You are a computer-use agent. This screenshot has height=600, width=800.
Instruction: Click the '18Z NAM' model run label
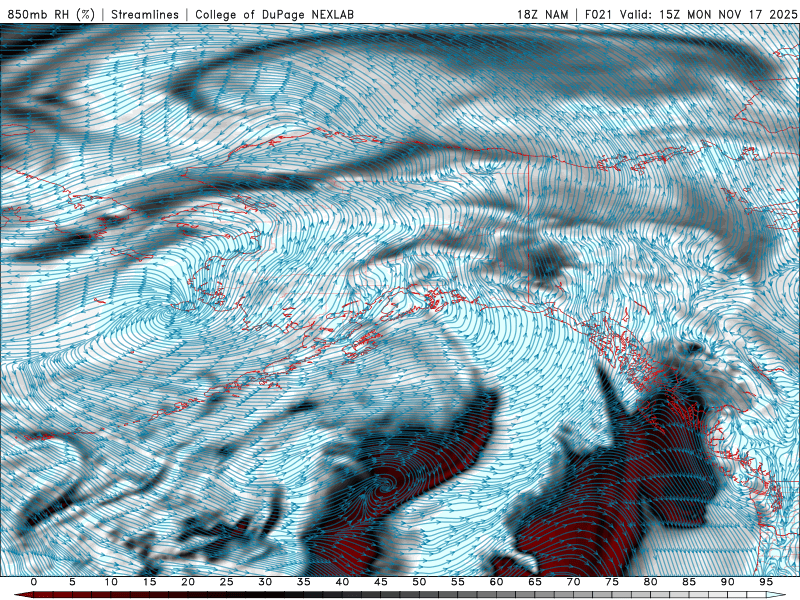542,14
